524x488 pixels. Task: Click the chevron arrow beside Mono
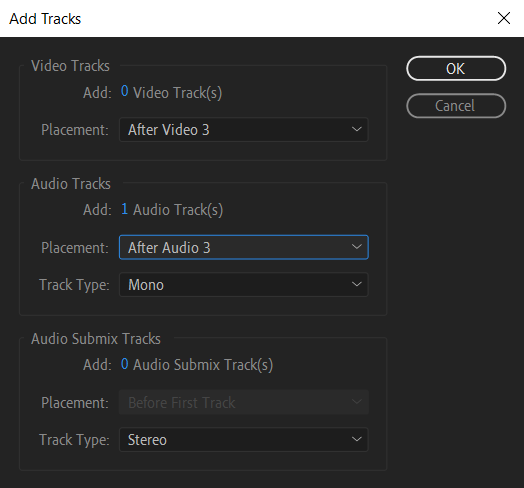pos(357,284)
